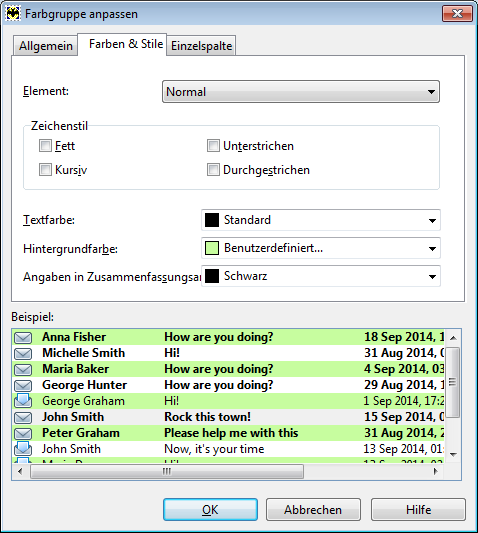The image size is (478, 533).
Task: Open the Hintergrundfarbe Benutzerdefiniert dropdown
Action: 321,248
